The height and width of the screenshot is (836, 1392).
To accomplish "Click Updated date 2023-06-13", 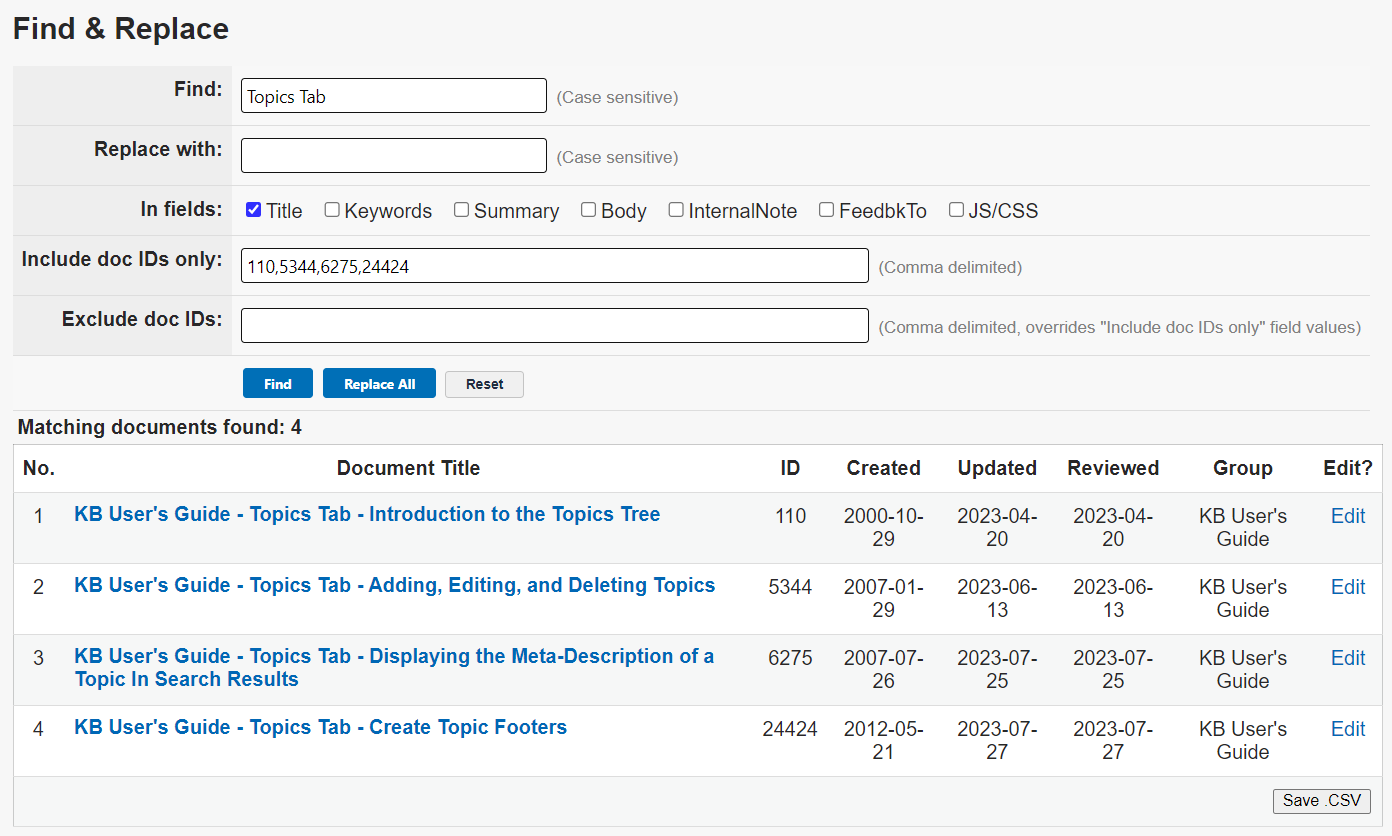I will (997, 598).
